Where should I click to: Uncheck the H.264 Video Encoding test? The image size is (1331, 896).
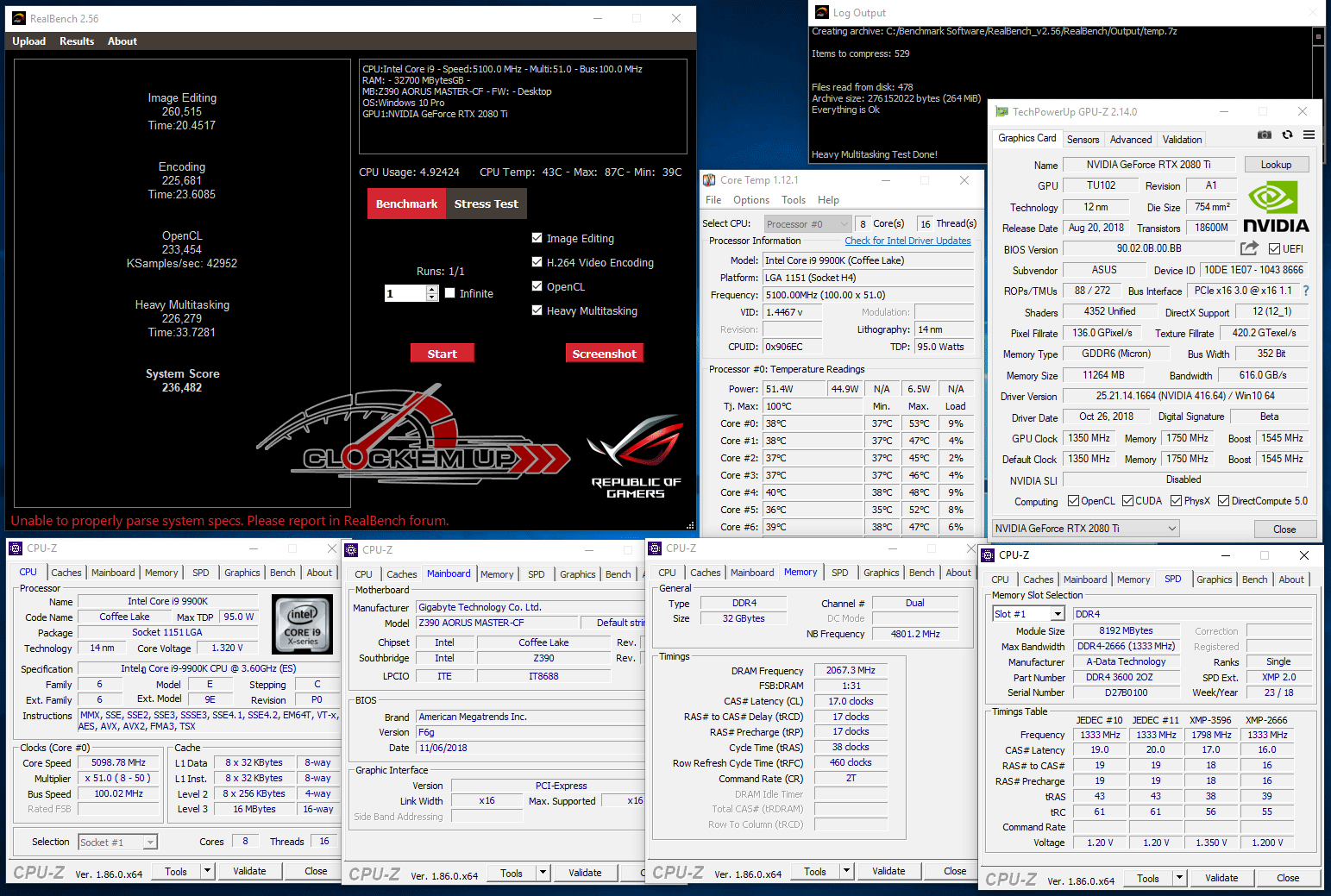(537, 262)
